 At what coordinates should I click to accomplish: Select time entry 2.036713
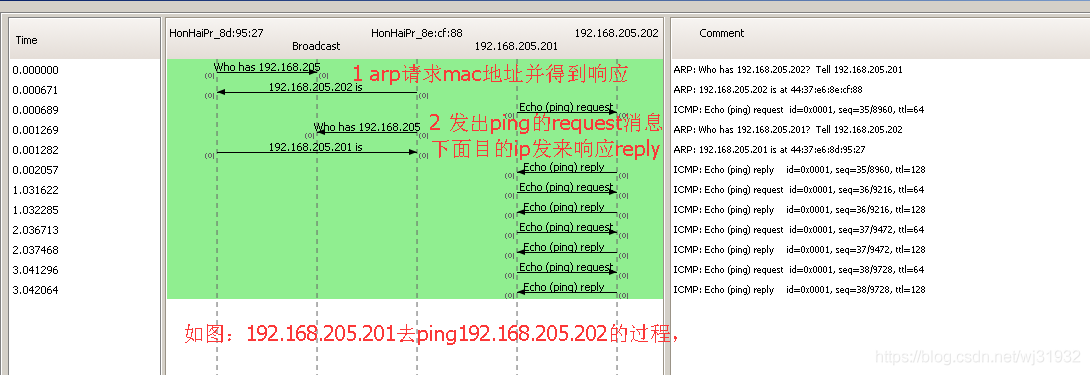35,230
